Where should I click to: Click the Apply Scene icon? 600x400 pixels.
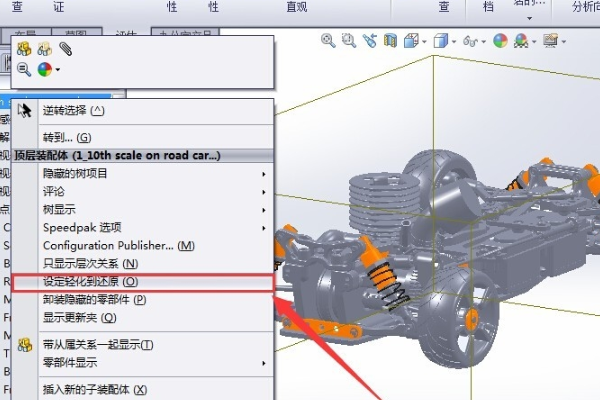coord(521,40)
